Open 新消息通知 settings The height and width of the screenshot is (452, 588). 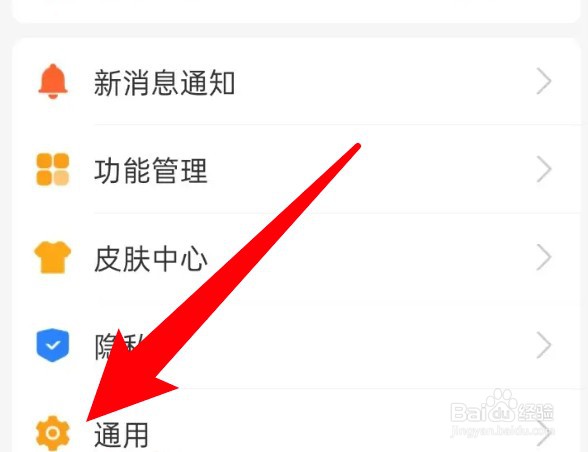[164, 83]
